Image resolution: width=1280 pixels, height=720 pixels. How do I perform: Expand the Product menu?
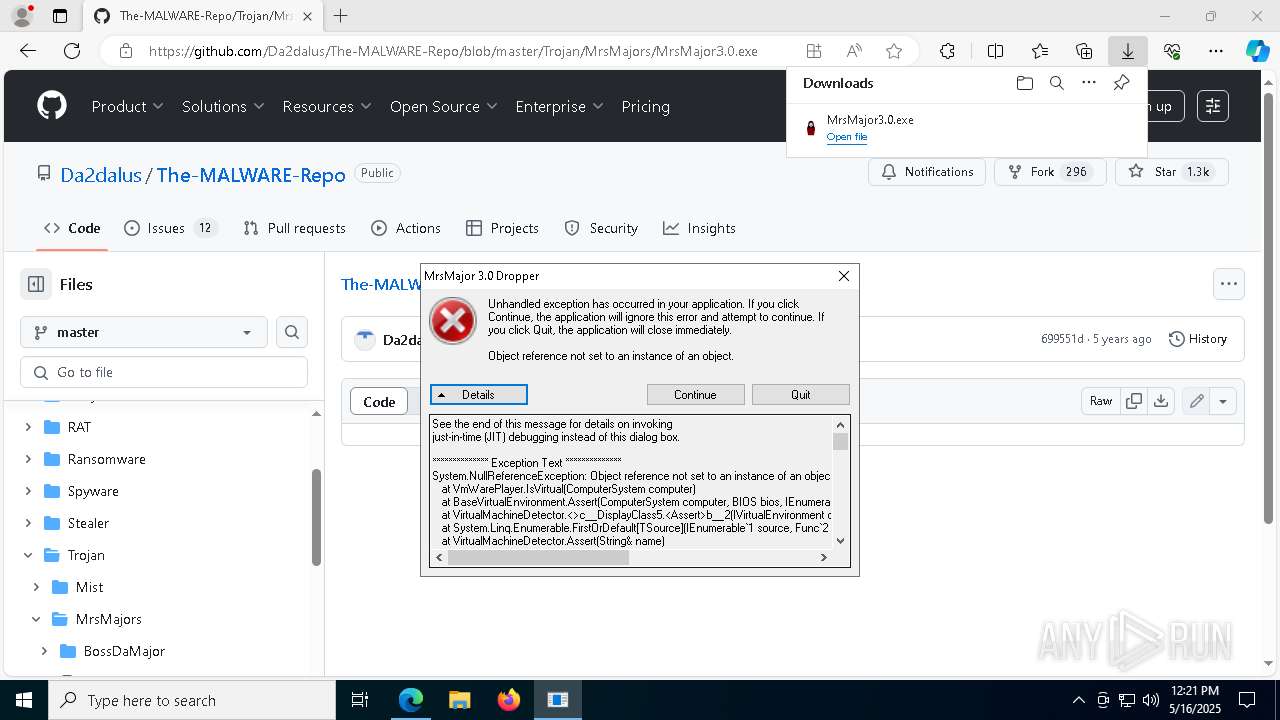coord(127,106)
